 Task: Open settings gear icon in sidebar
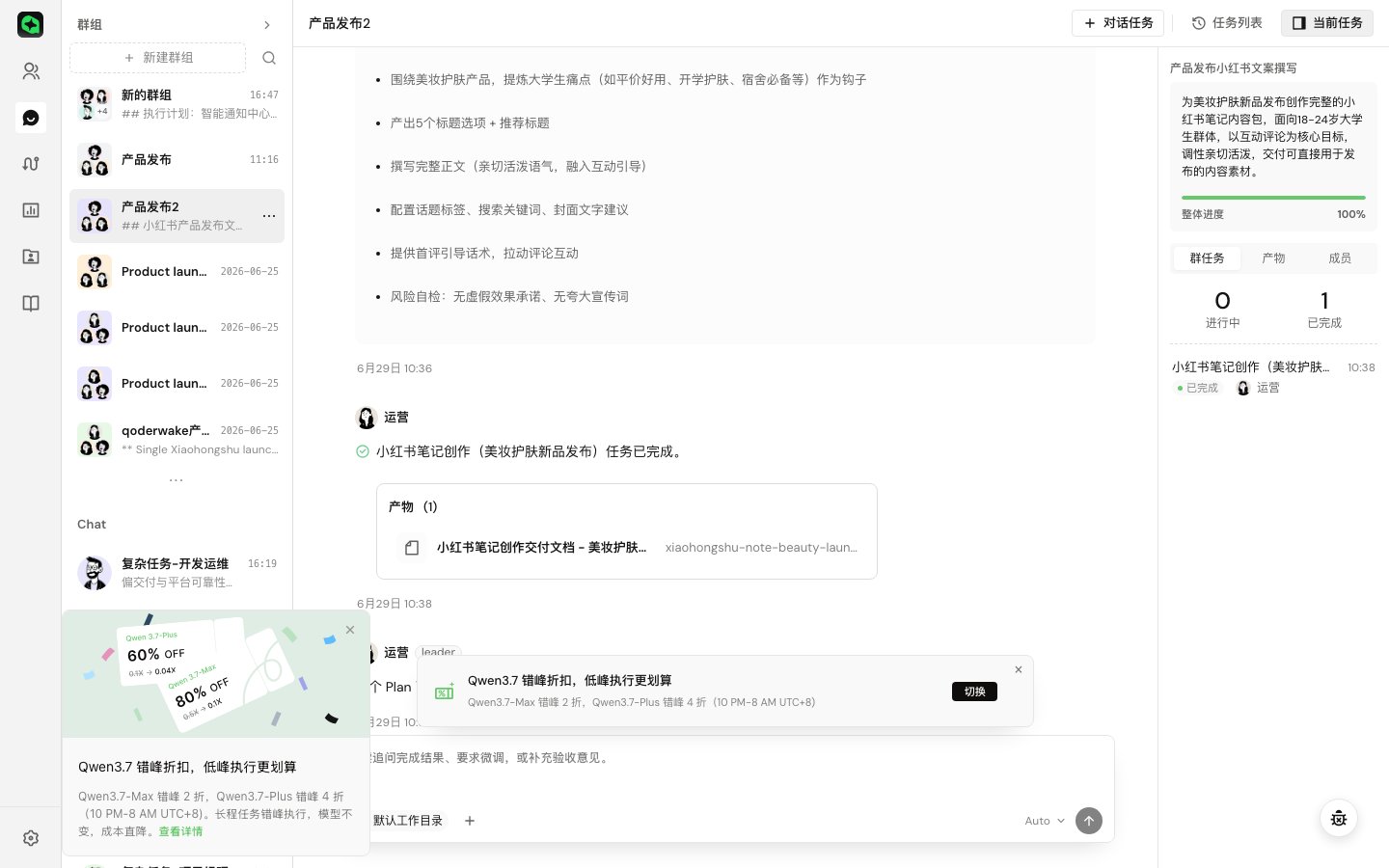coord(31,838)
